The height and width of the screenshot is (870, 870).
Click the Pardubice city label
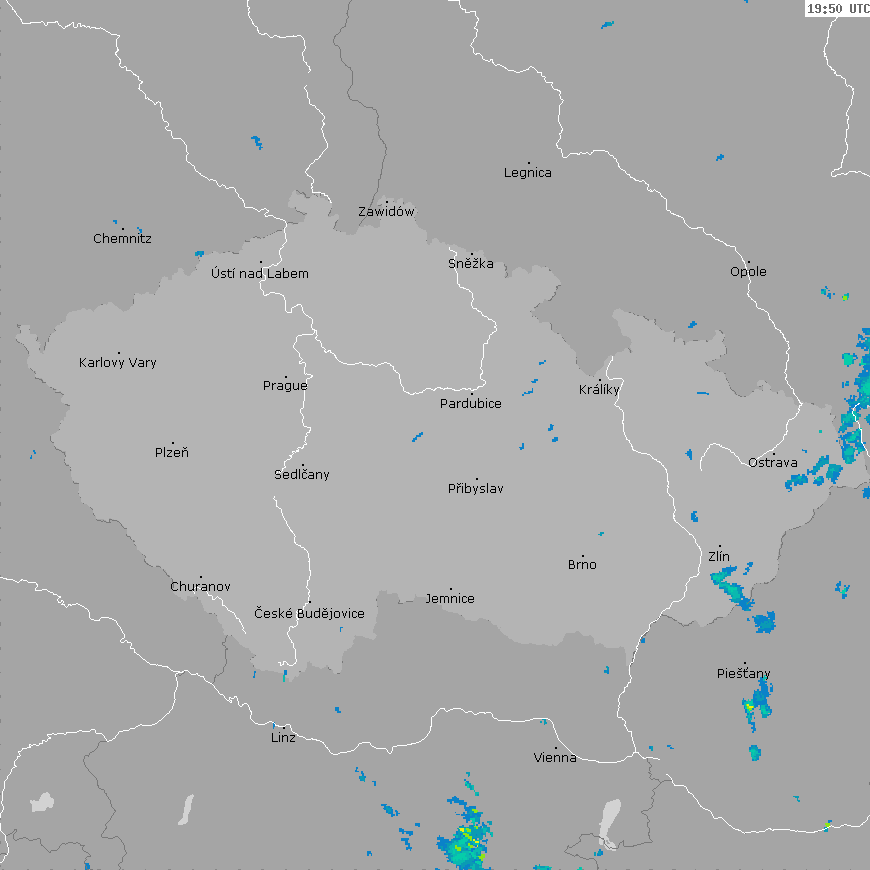[x=471, y=404]
